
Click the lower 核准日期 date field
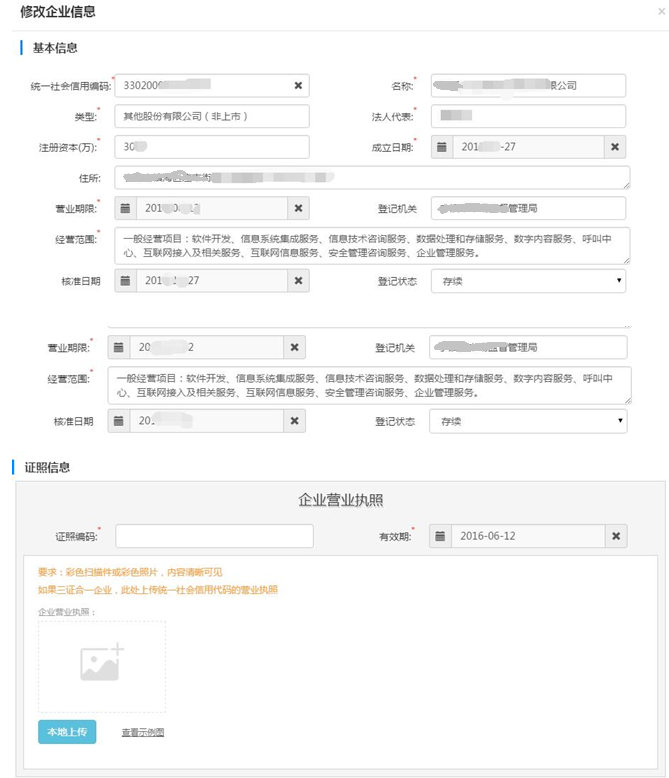pos(206,421)
